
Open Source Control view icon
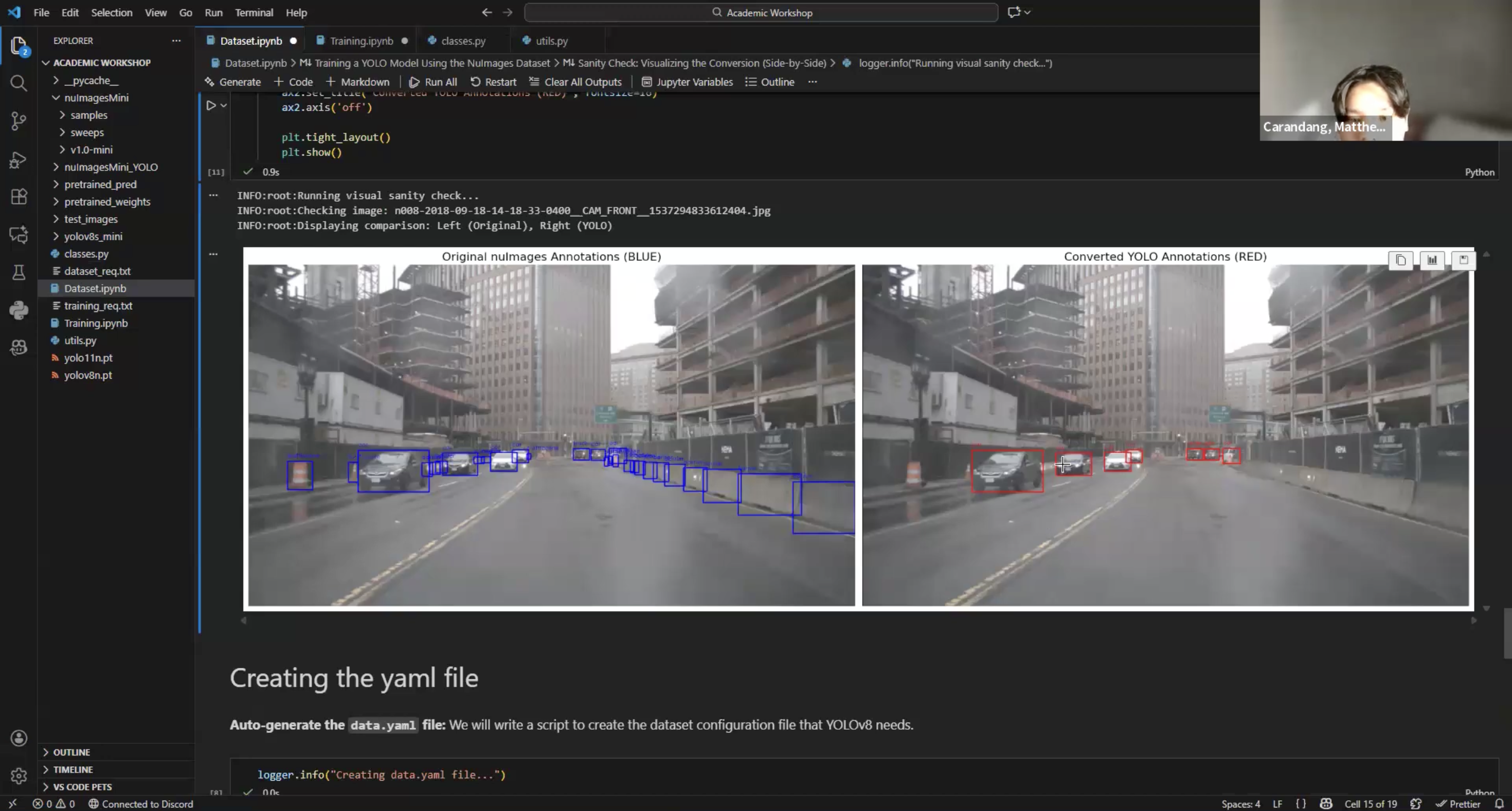(19, 121)
